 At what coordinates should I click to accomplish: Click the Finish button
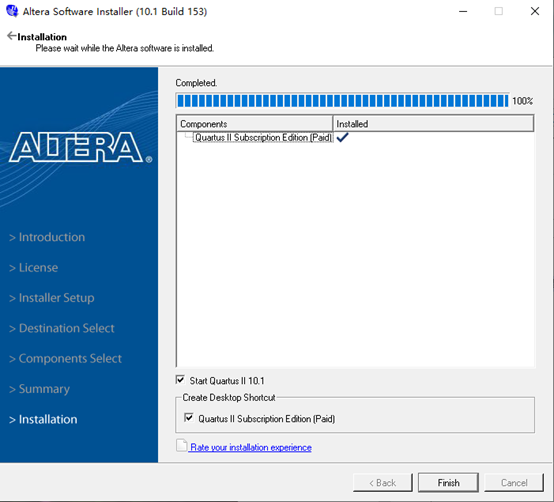click(448, 483)
